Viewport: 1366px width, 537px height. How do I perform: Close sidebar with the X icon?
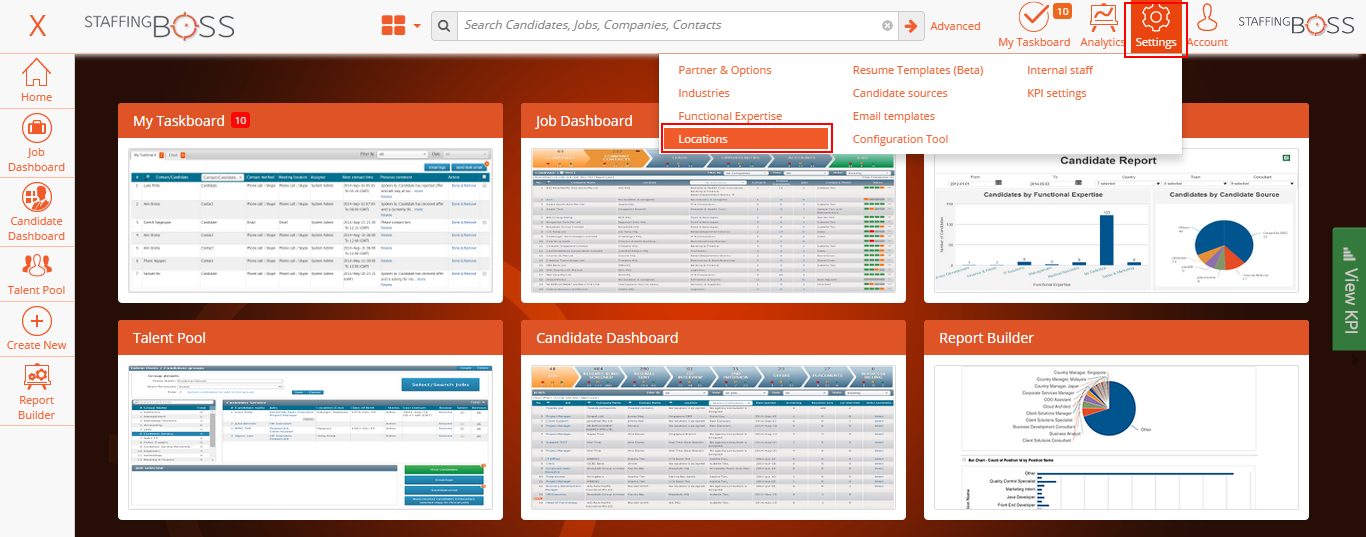tap(37, 26)
